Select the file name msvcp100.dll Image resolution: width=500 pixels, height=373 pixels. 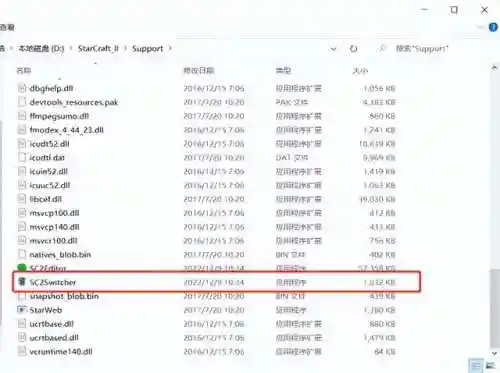coord(54,213)
